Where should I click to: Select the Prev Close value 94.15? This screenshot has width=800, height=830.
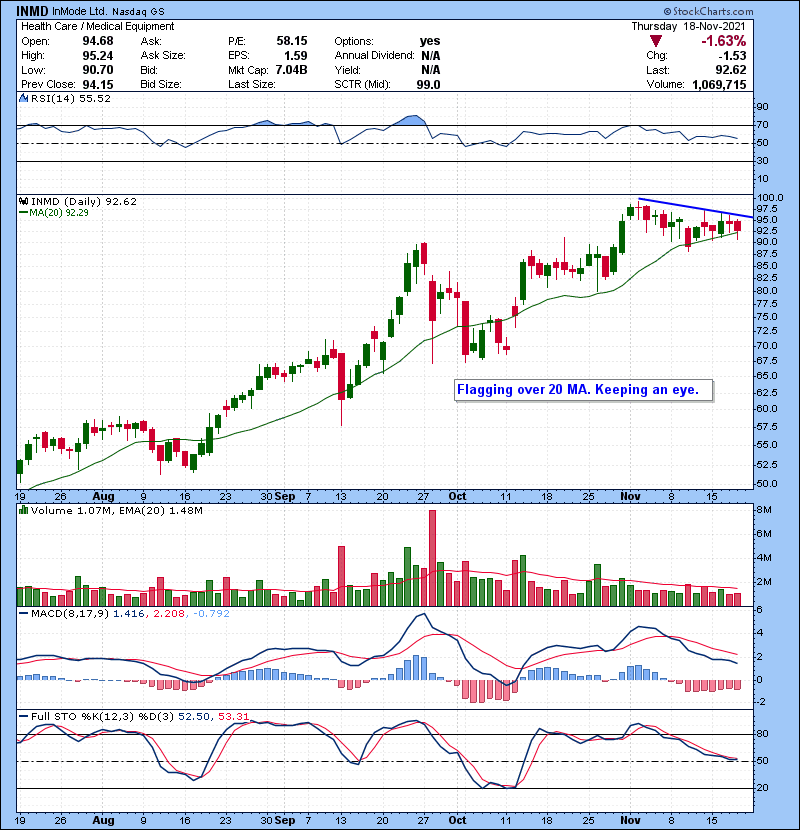98,85
